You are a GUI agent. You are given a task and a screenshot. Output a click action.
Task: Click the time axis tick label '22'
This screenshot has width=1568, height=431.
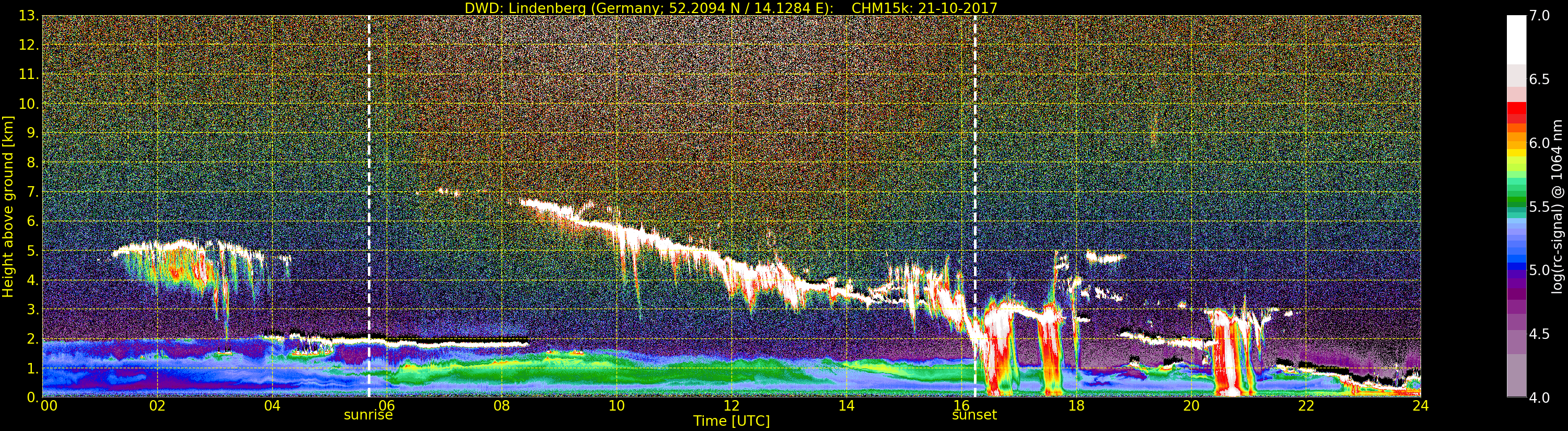point(1306,406)
